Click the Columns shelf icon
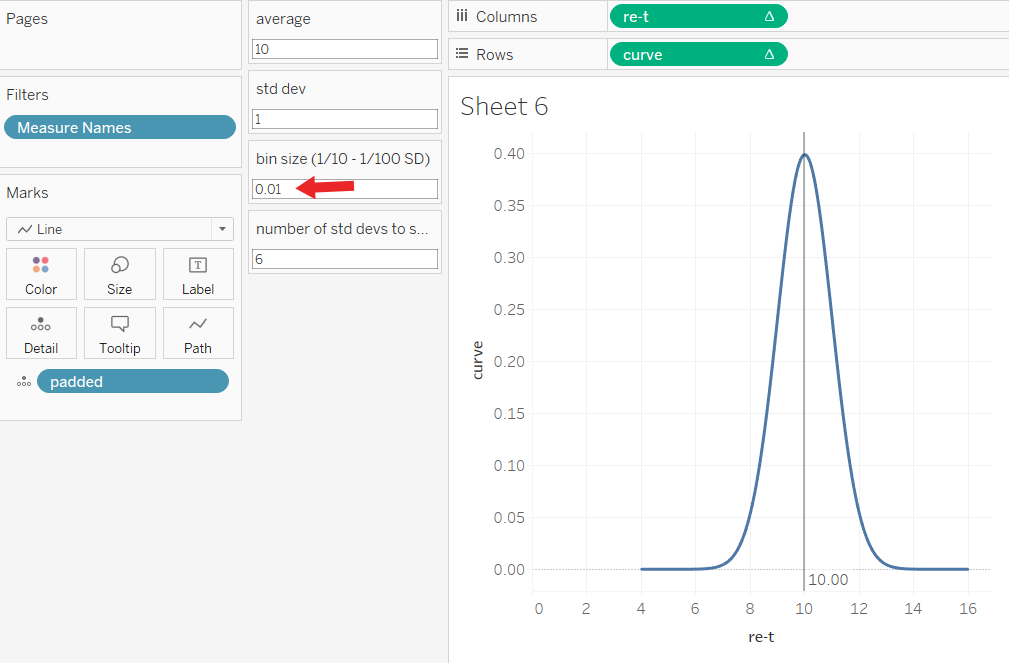This screenshot has height=663, width=1009. tap(462, 16)
